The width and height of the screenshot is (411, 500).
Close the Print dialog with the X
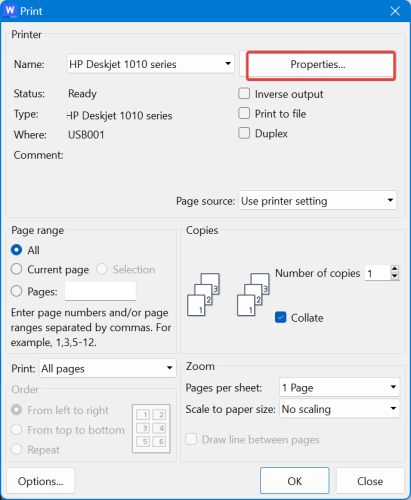395,11
